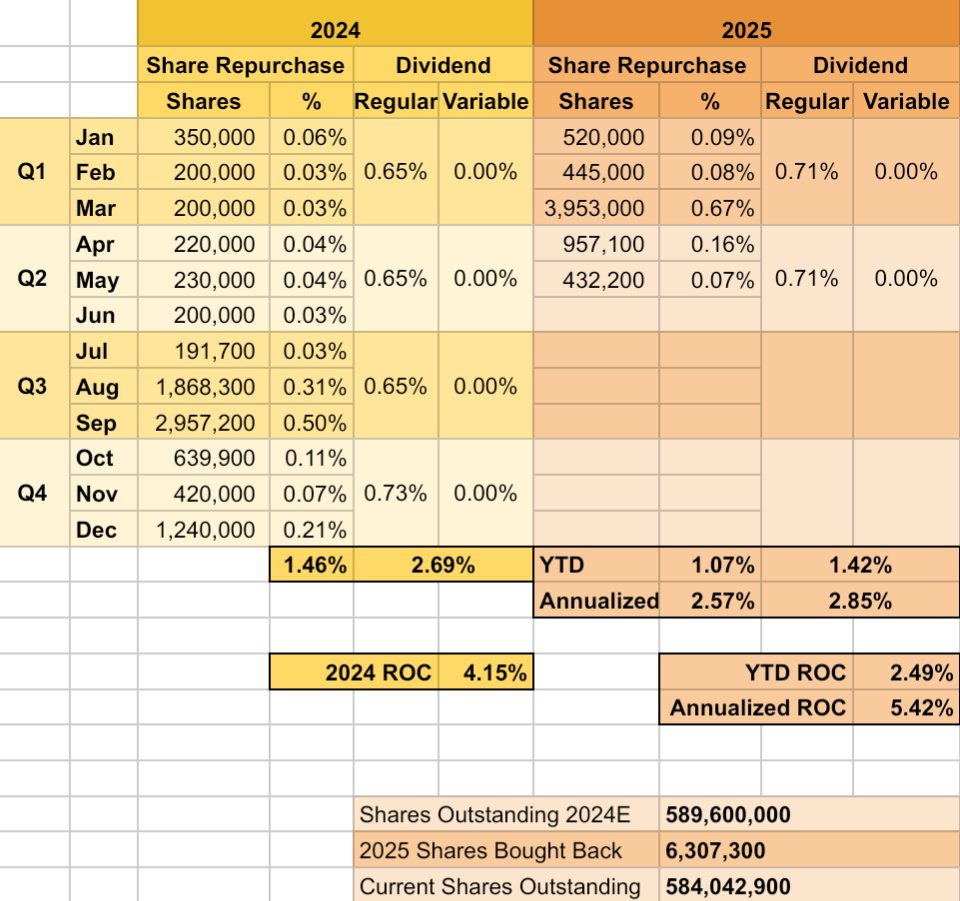Select the 589,600,000 value cell
This screenshot has height=901, width=960.
click(x=809, y=814)
